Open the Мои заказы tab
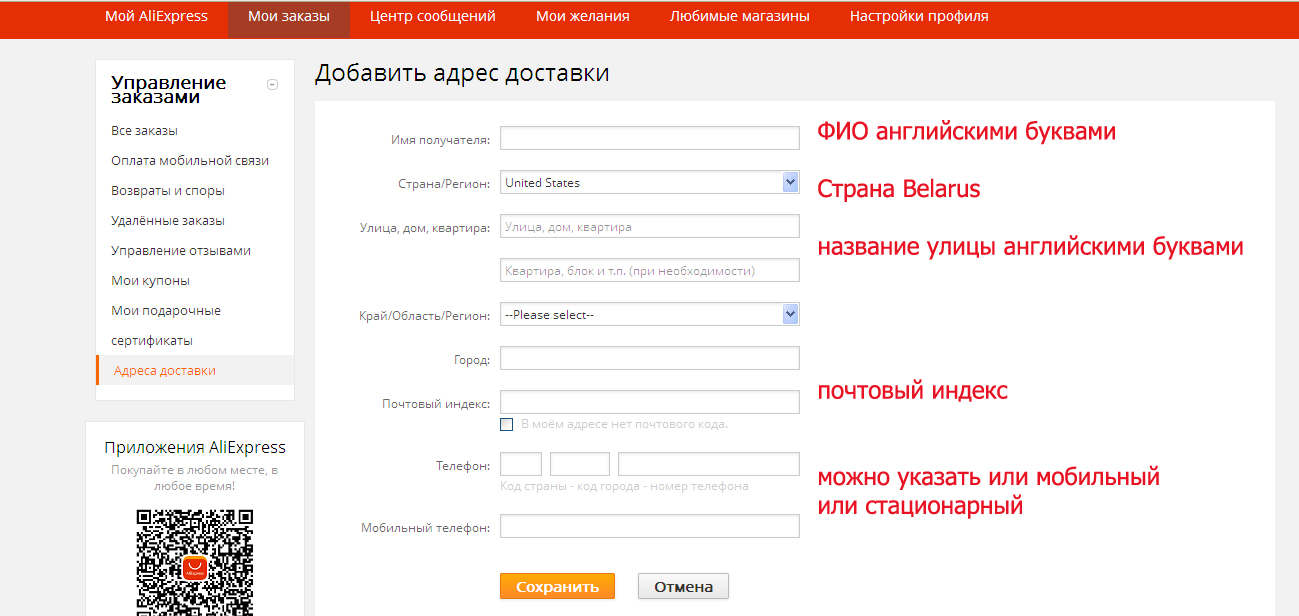The height and width of the screenshot is (616, 1299). point(289,17)
